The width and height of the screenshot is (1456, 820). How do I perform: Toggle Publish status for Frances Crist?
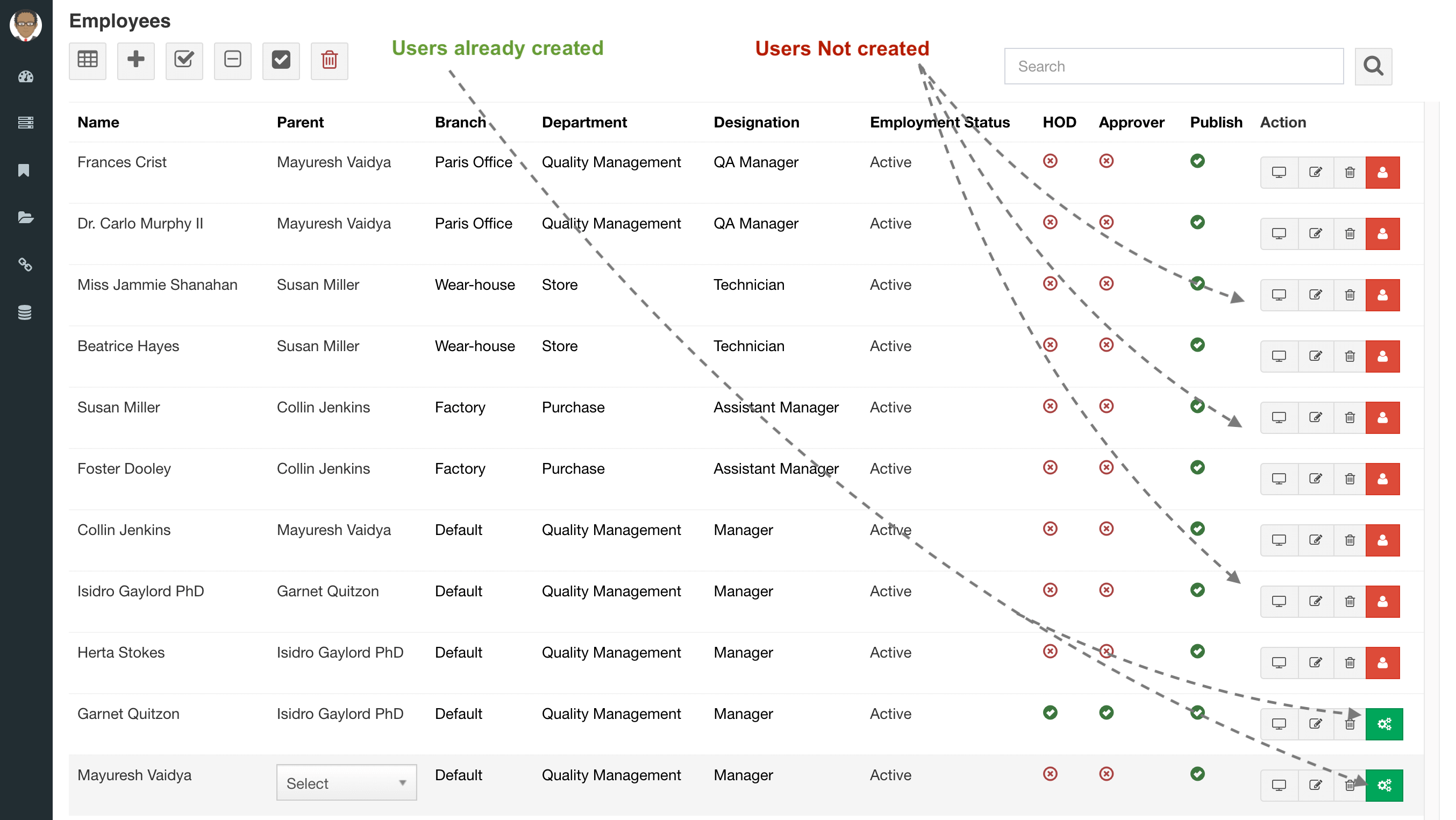[x=1197, y=161]
